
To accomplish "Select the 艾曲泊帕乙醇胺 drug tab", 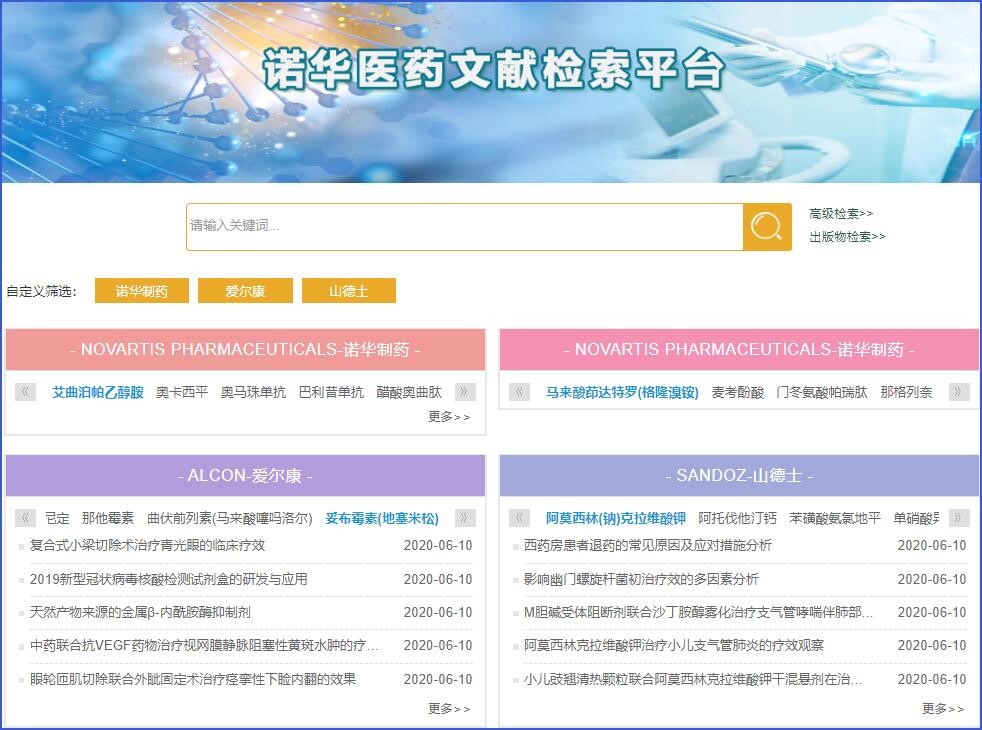I will [x=98, y=393].
